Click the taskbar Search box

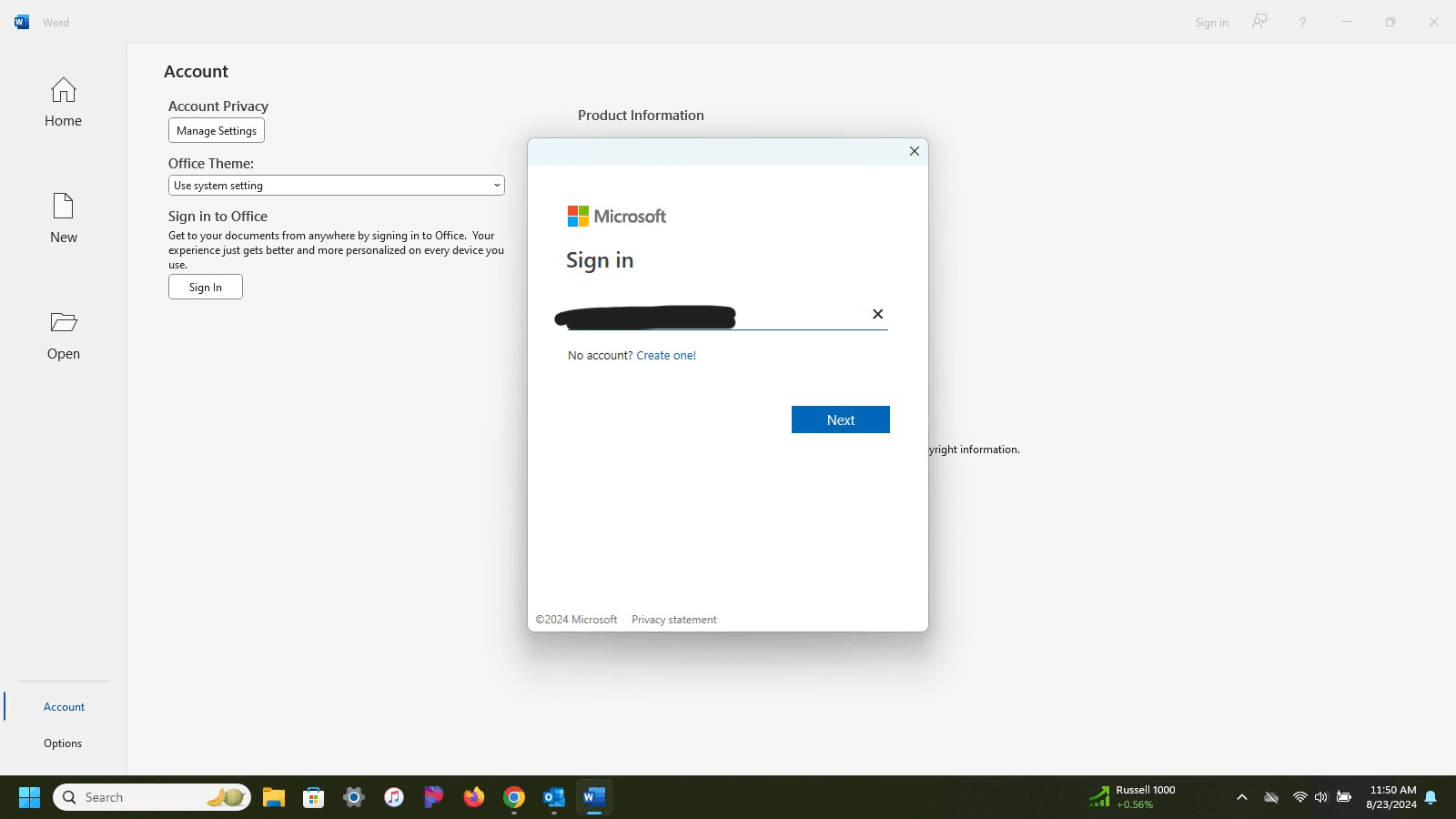click(x=153, y=797)
